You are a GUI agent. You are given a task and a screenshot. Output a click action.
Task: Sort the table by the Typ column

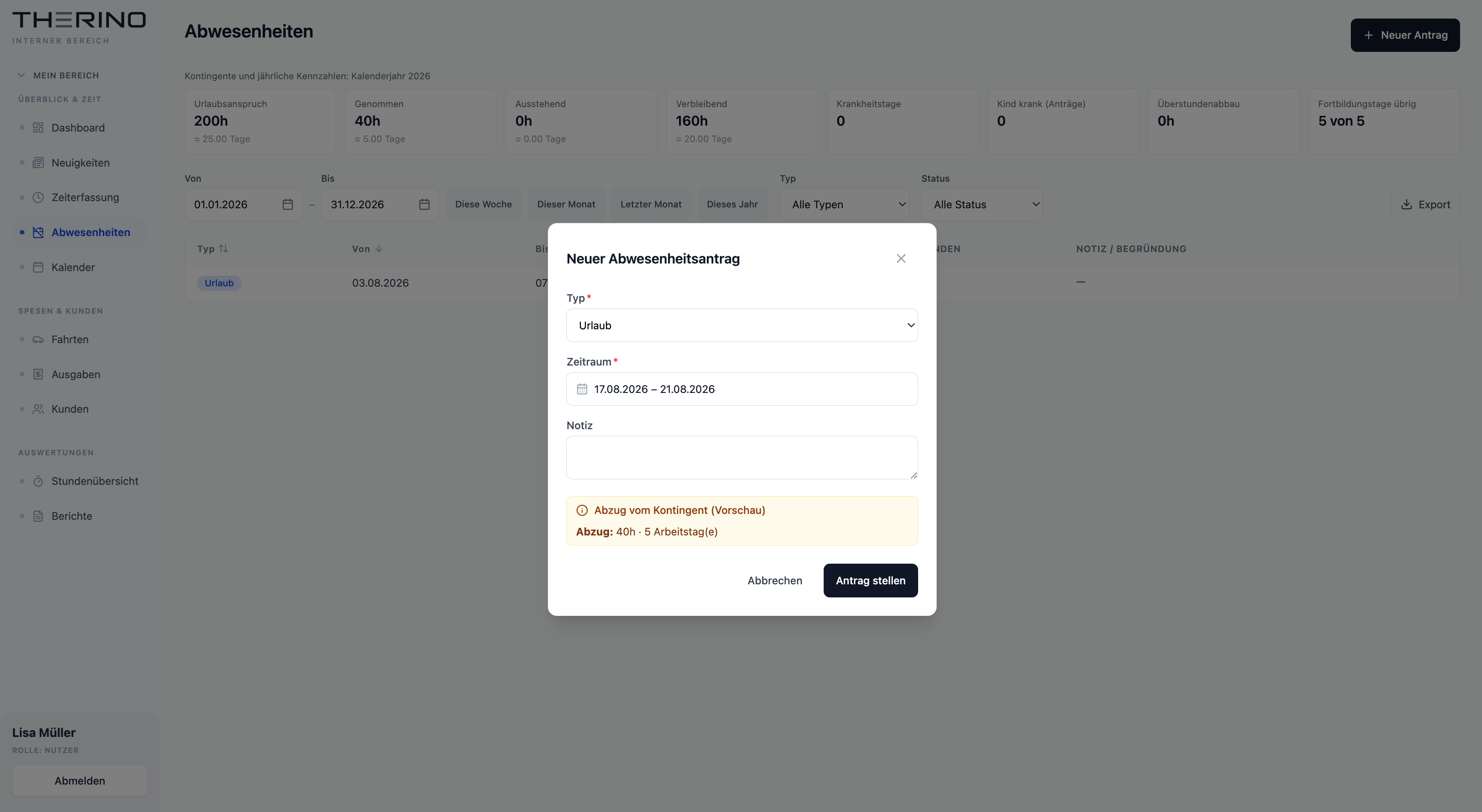click(212, 249)
